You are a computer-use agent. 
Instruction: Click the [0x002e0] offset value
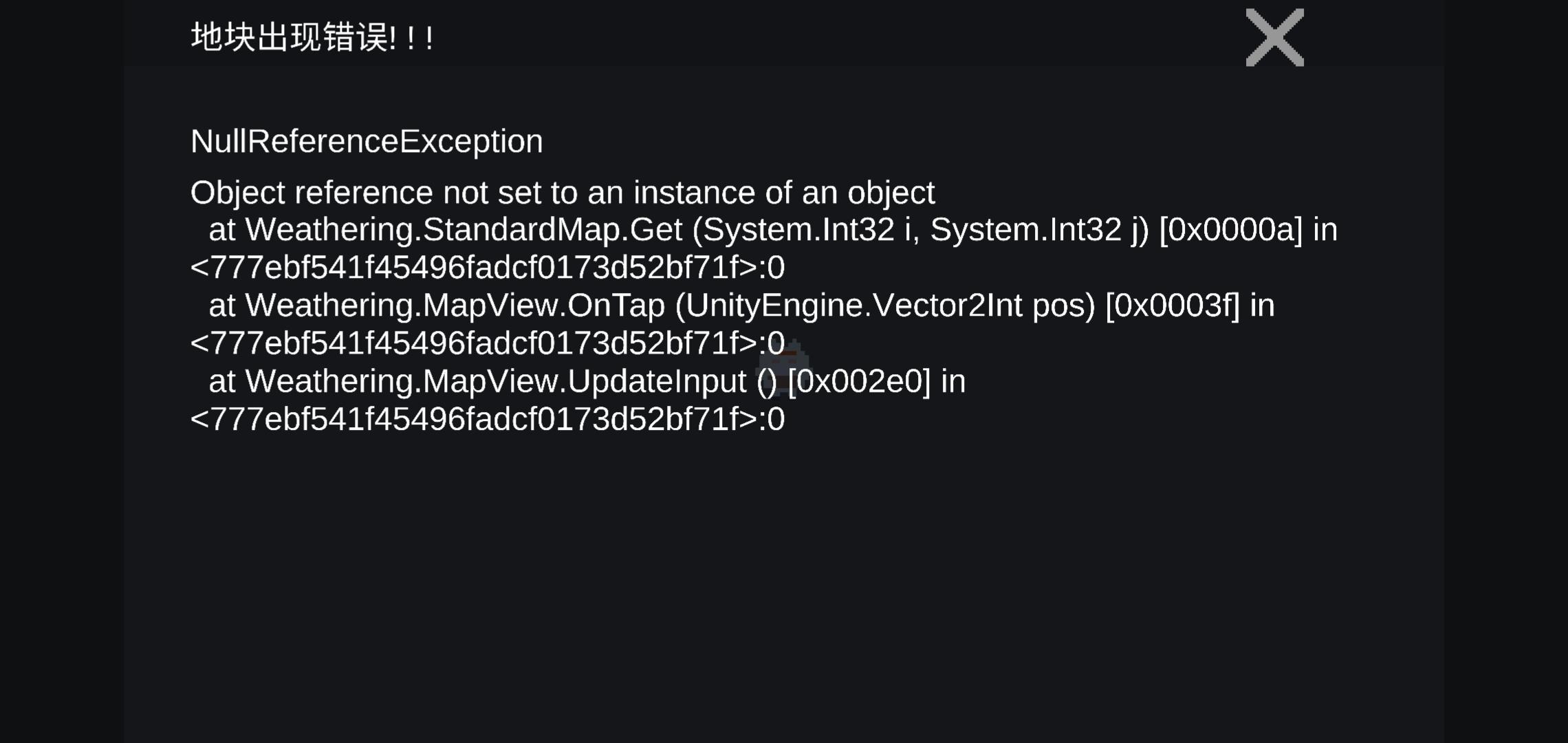(860, 380)
